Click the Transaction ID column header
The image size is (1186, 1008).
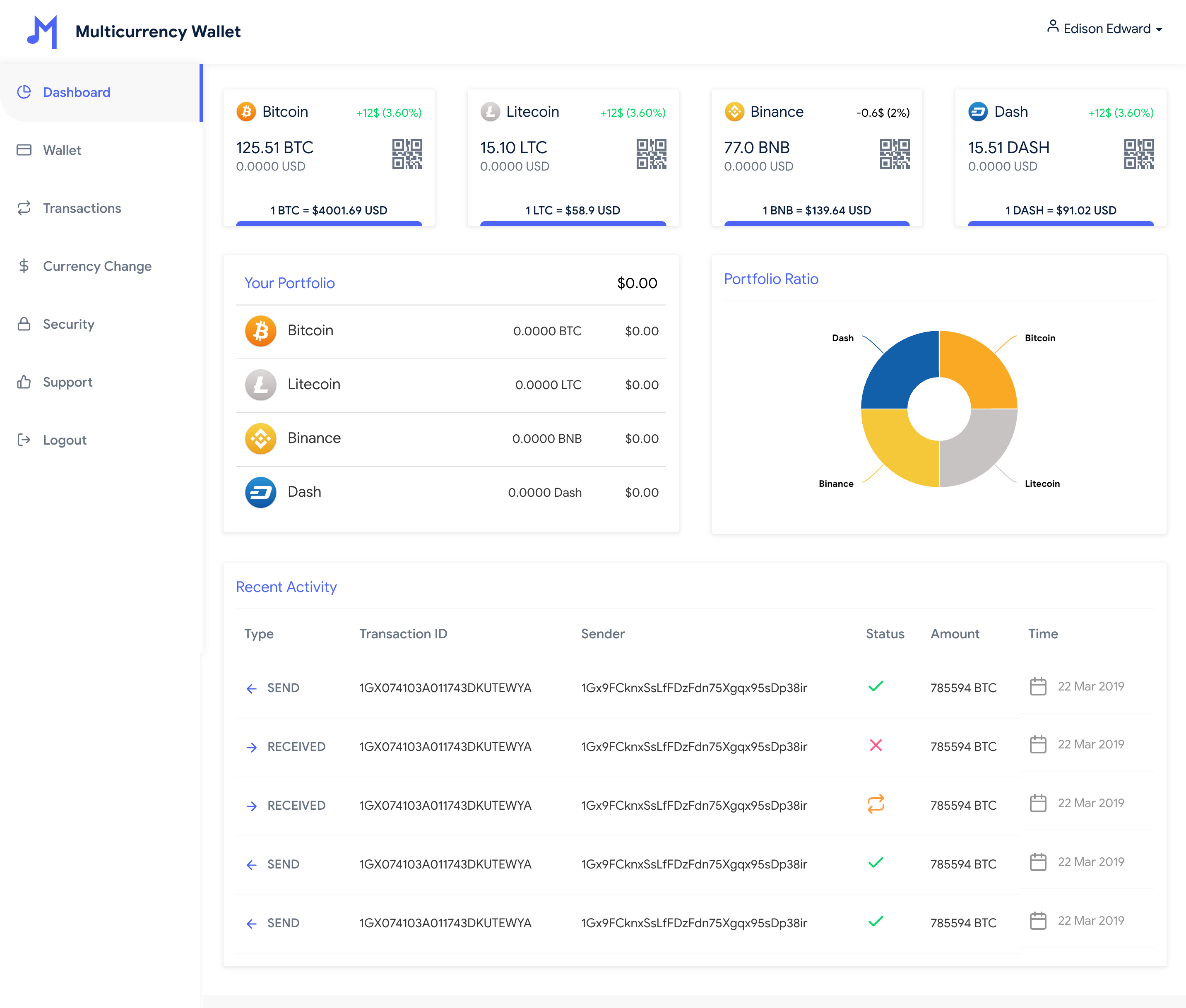coord(403,634)
